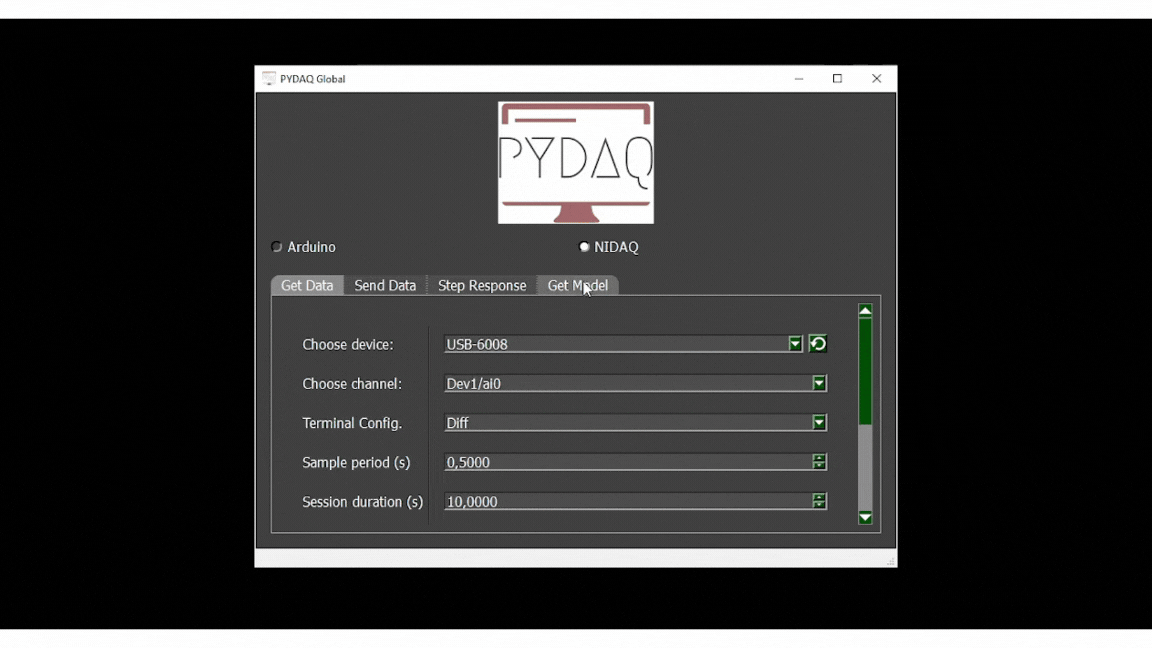The height and width of the screenshot is (648, 1152).
Task: Switch to the Get Model tab
Action: (x=577, y=286)
